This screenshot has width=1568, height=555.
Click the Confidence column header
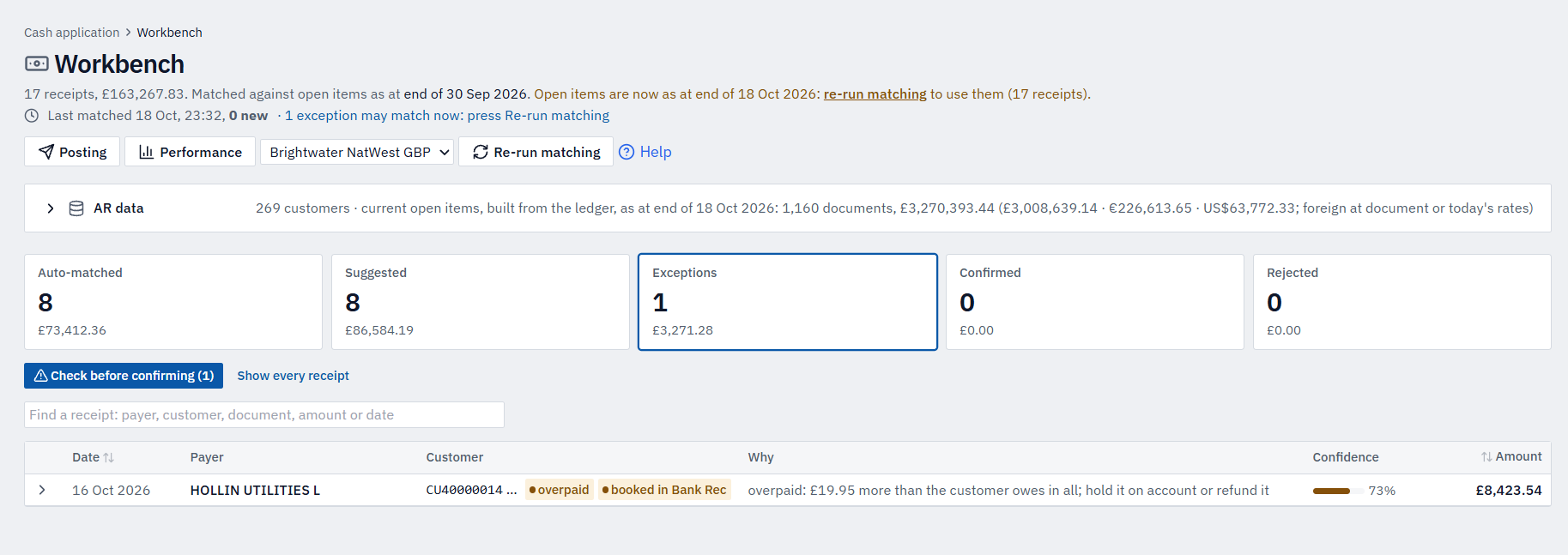click(x=1346, y=457)
